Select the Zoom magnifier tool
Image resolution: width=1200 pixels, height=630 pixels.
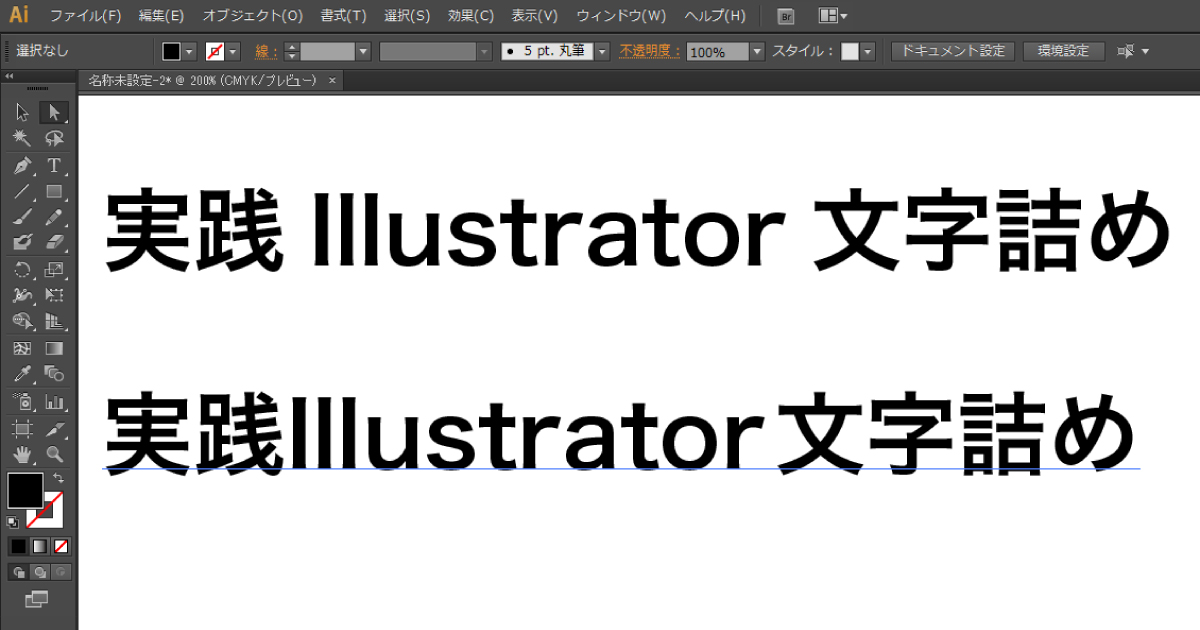(x=54, y=455)
